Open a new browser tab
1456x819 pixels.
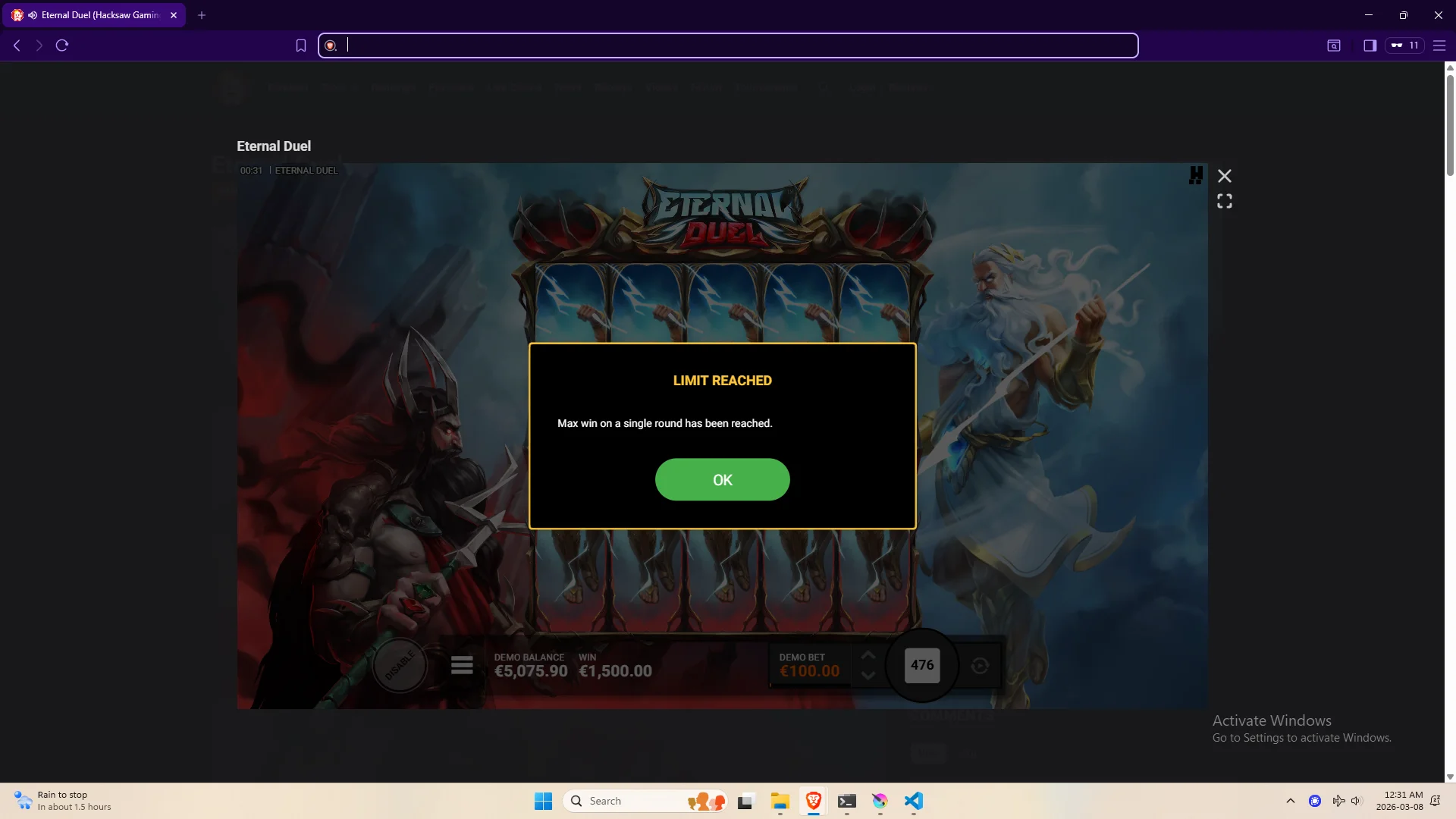202,15
